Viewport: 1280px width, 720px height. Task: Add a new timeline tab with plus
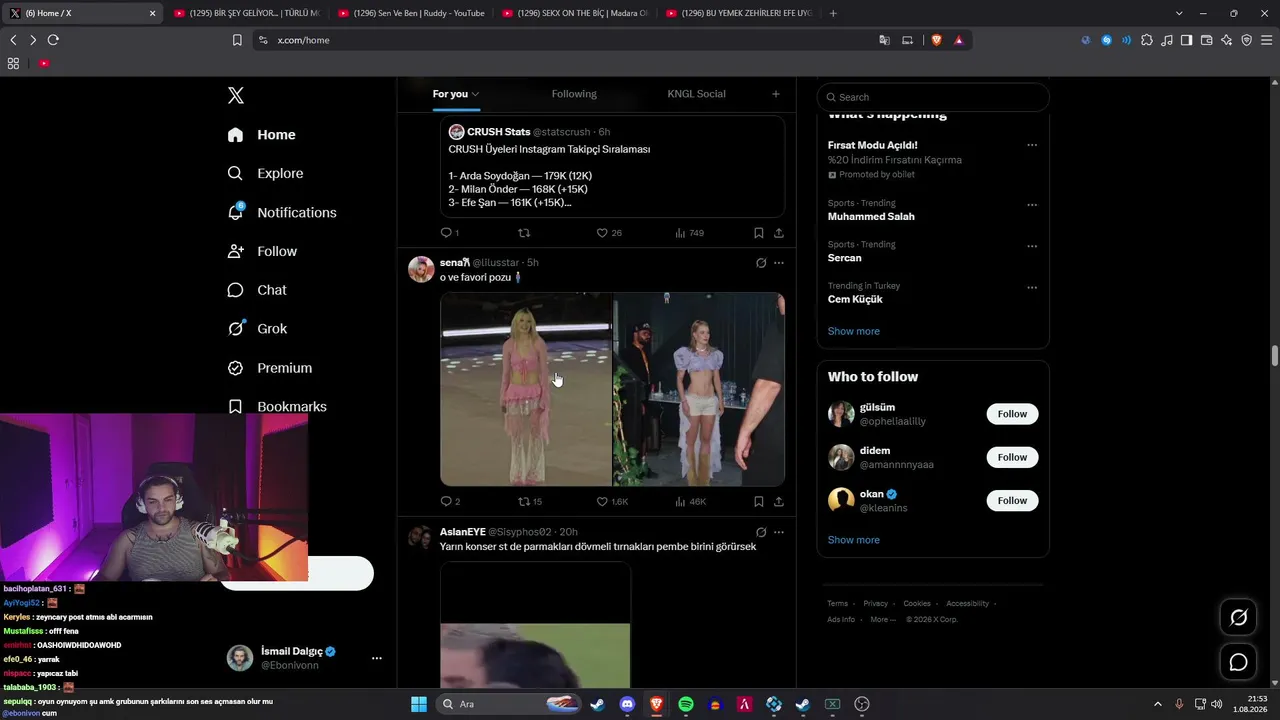tap(775, 94)
